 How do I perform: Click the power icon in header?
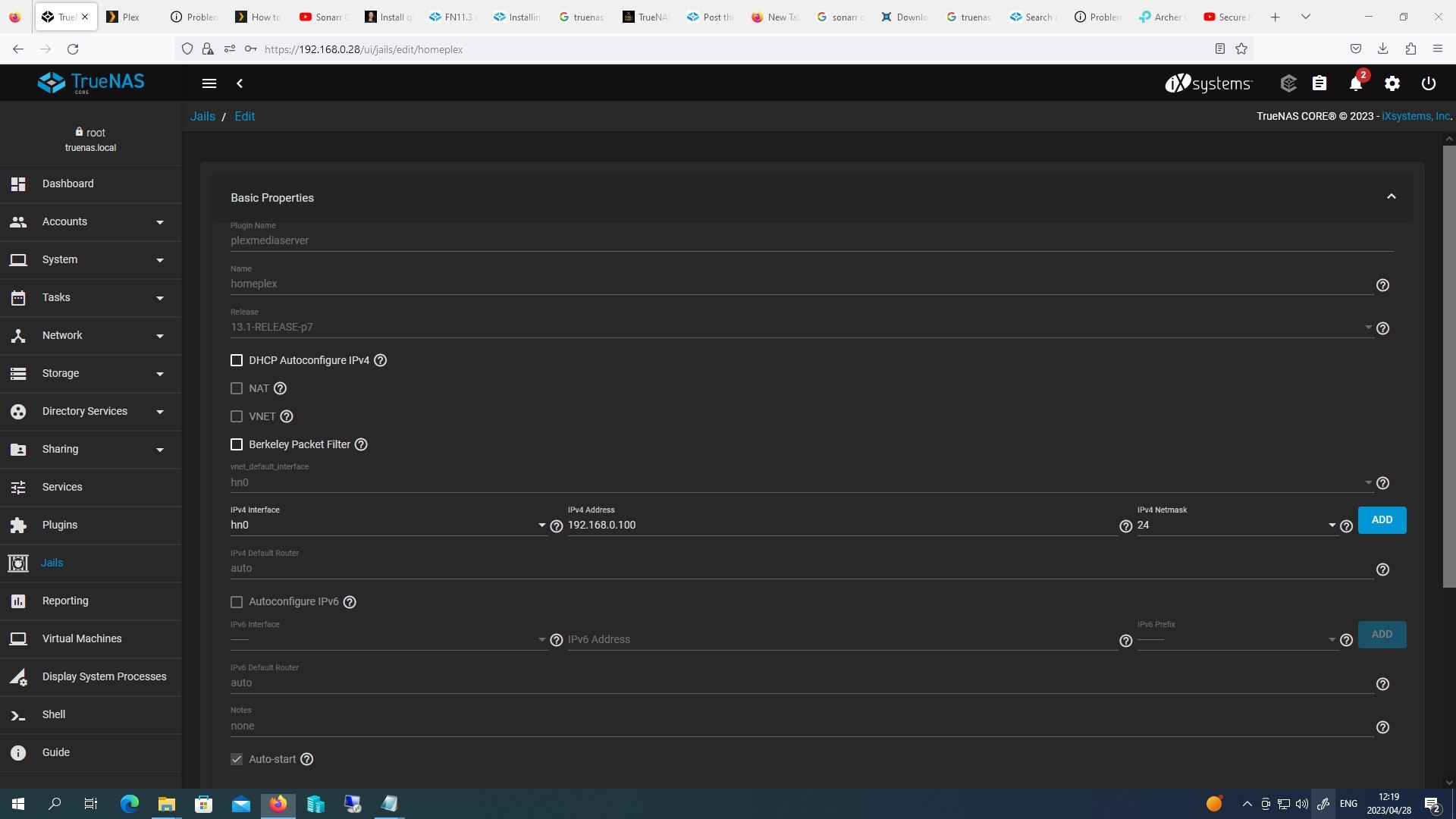point(1428,83)
